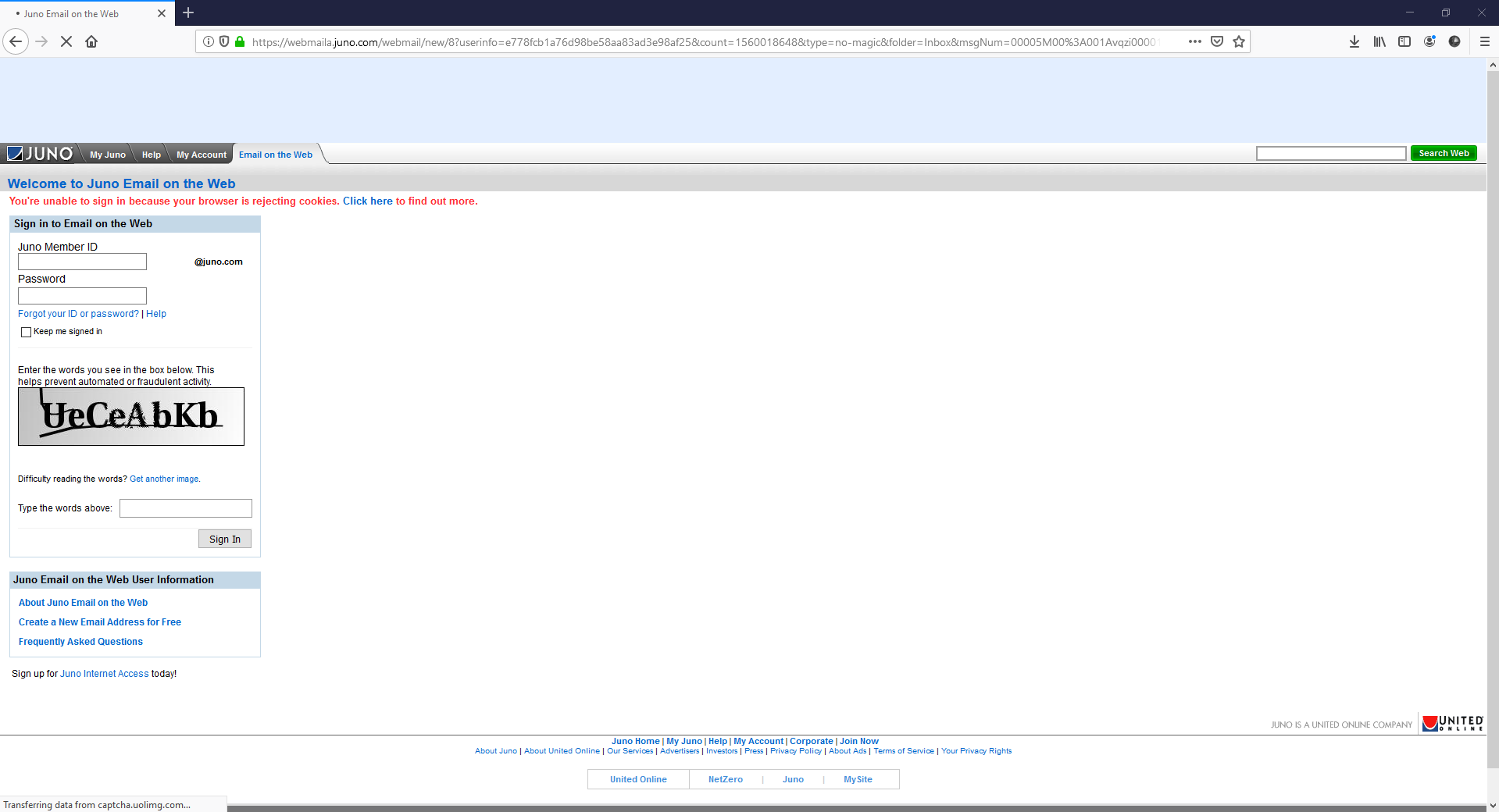Open the Firefox hamburger menu

pyautogui.click(x=1485, y=41)
